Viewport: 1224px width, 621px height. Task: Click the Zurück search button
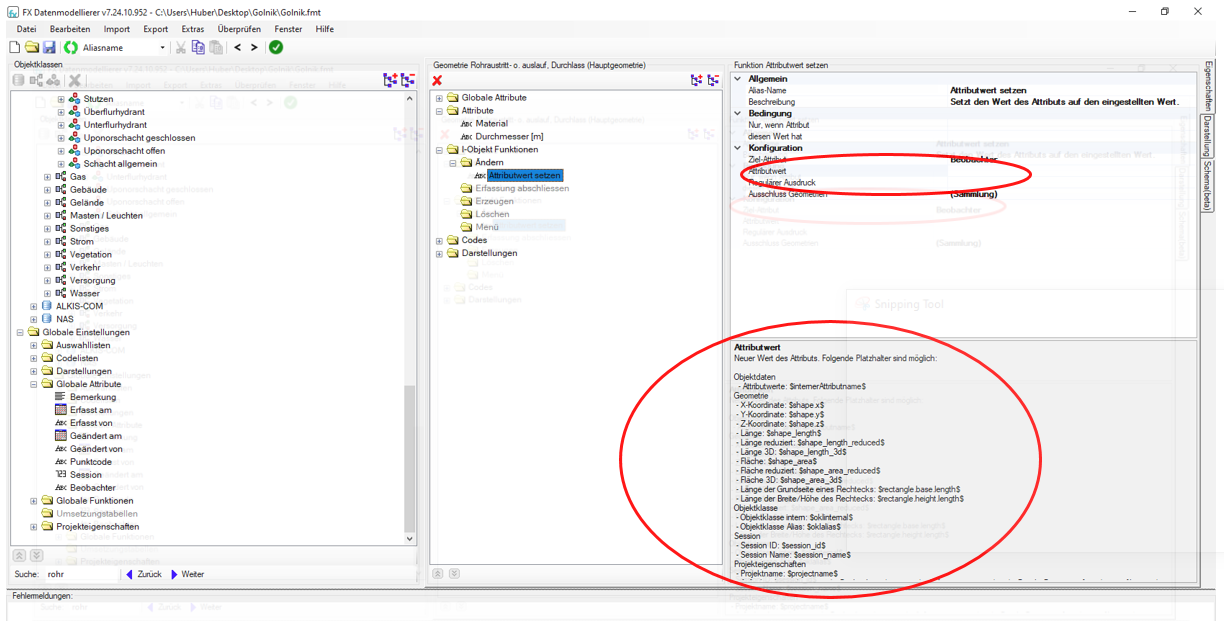tap(144, 574)
